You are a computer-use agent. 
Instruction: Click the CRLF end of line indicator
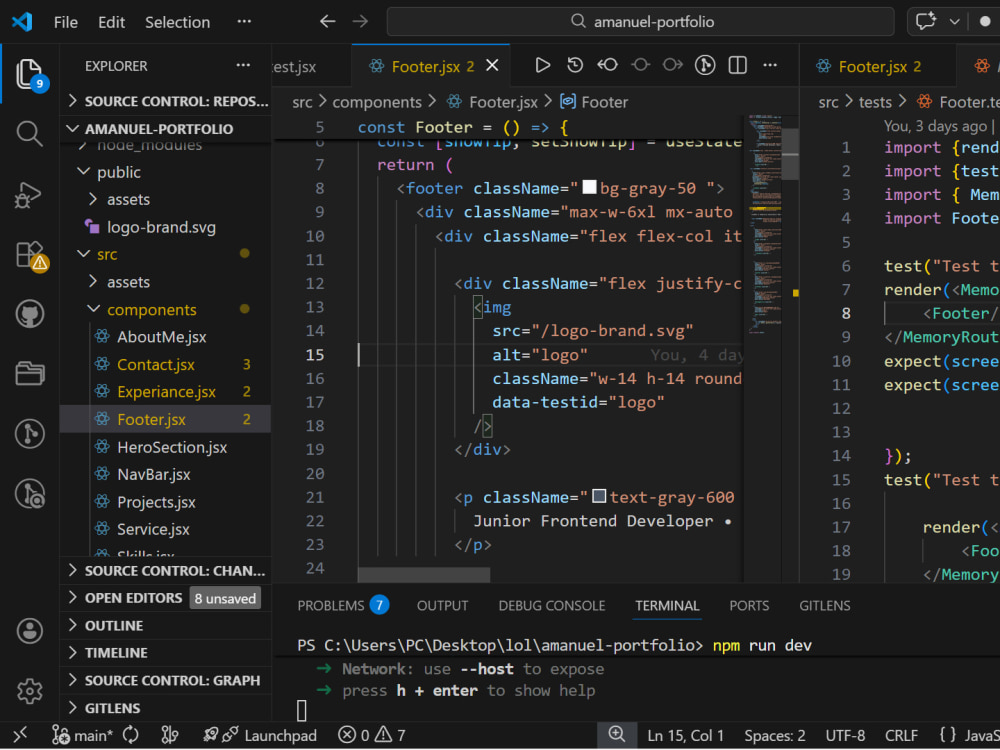point(901,735)
